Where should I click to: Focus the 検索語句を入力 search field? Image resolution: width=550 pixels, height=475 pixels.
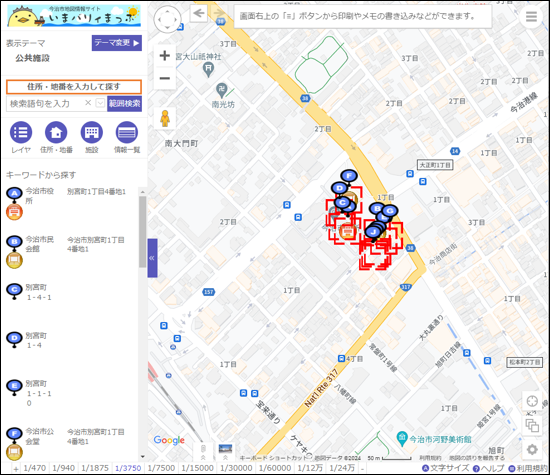coord(45,103)
